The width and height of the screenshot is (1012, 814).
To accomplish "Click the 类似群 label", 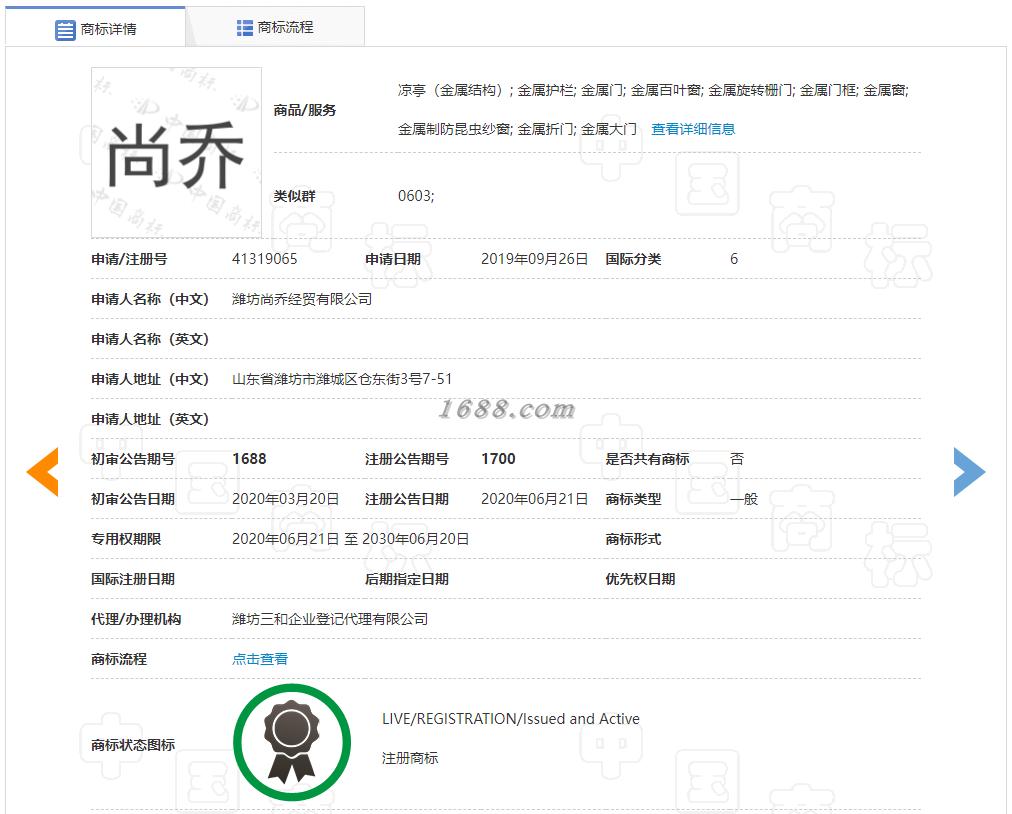I will point(294,196).
